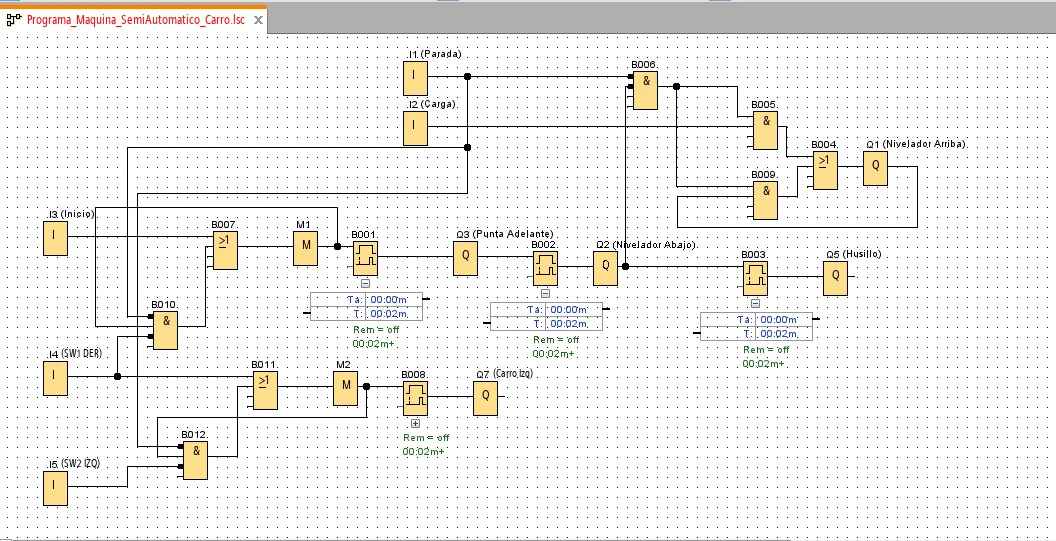Screen dimensions: 1056x541
Task: Expand the B008 timer parameter box
Action: coord(415,424)
